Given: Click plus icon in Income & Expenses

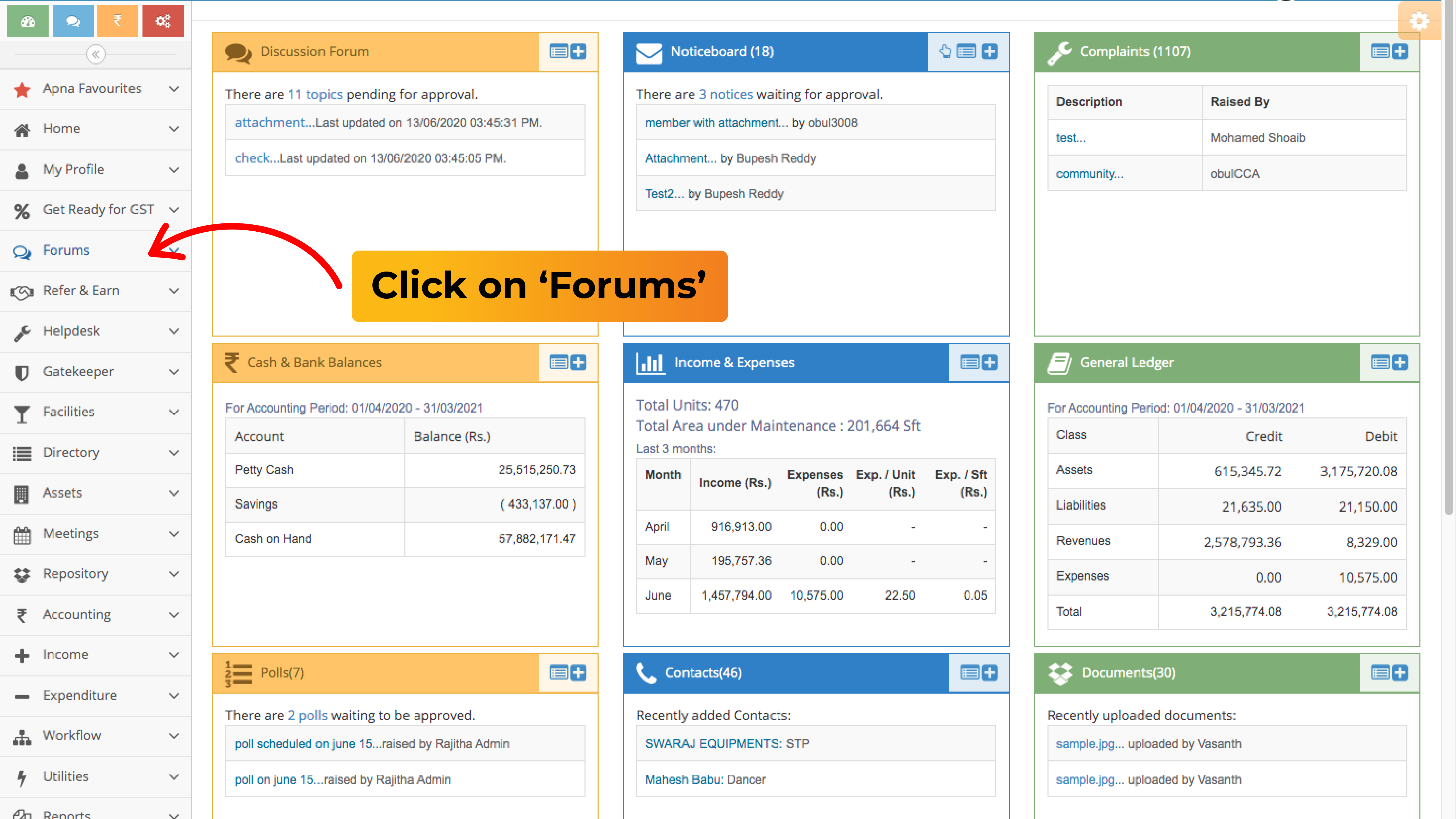Looking at the screenshot, I should (x=989, y=362).
